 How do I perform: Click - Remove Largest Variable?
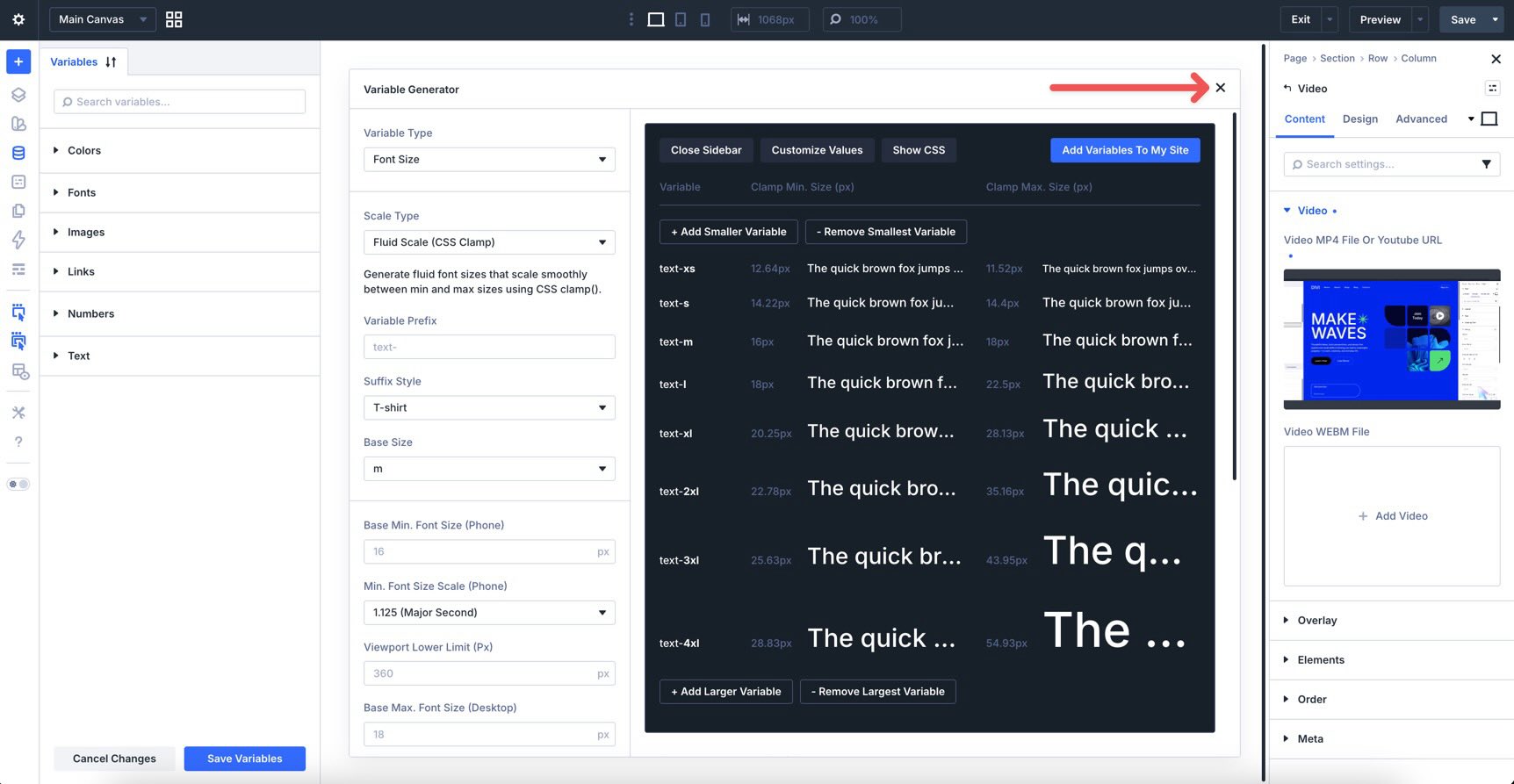pos(878,692)
